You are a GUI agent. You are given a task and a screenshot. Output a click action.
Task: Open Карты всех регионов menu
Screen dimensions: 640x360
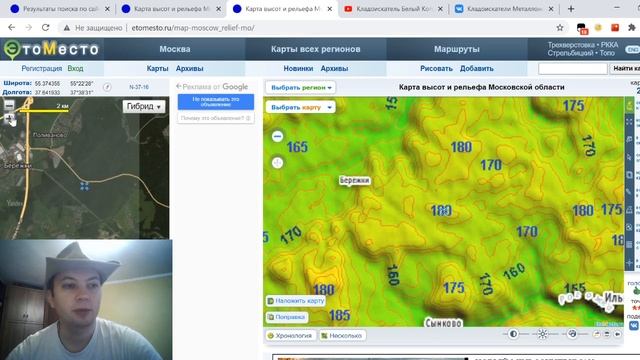(x=316, y=49)
